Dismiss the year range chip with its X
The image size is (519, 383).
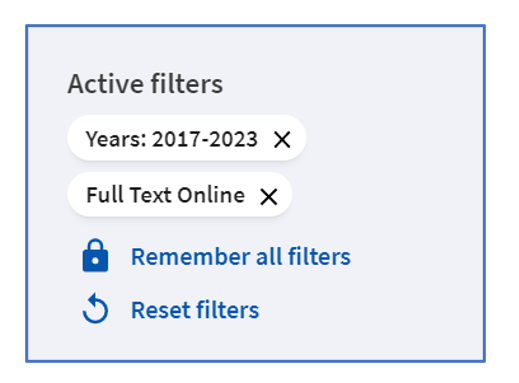[282, 139]
